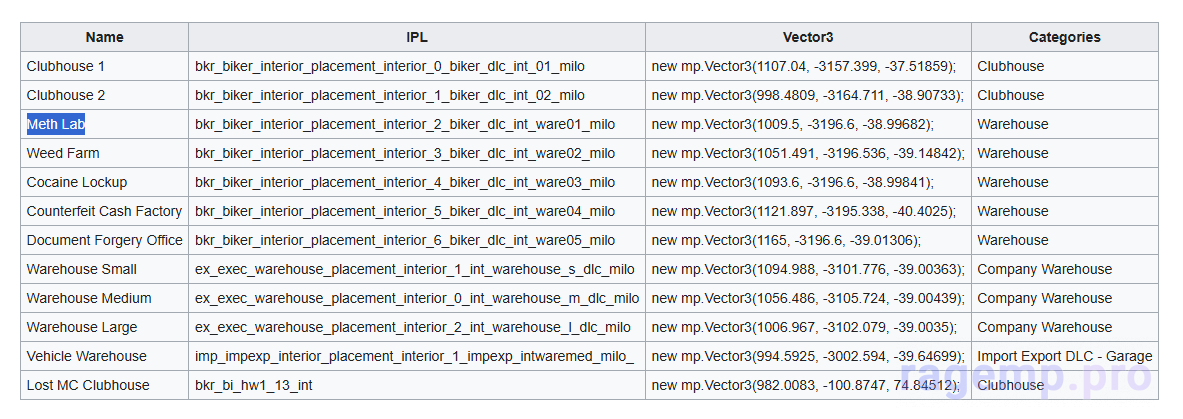1183x419 pixels.
Task: Click the bkr_bi_hw1_13_int IPL cell
Action: (253, 385)
